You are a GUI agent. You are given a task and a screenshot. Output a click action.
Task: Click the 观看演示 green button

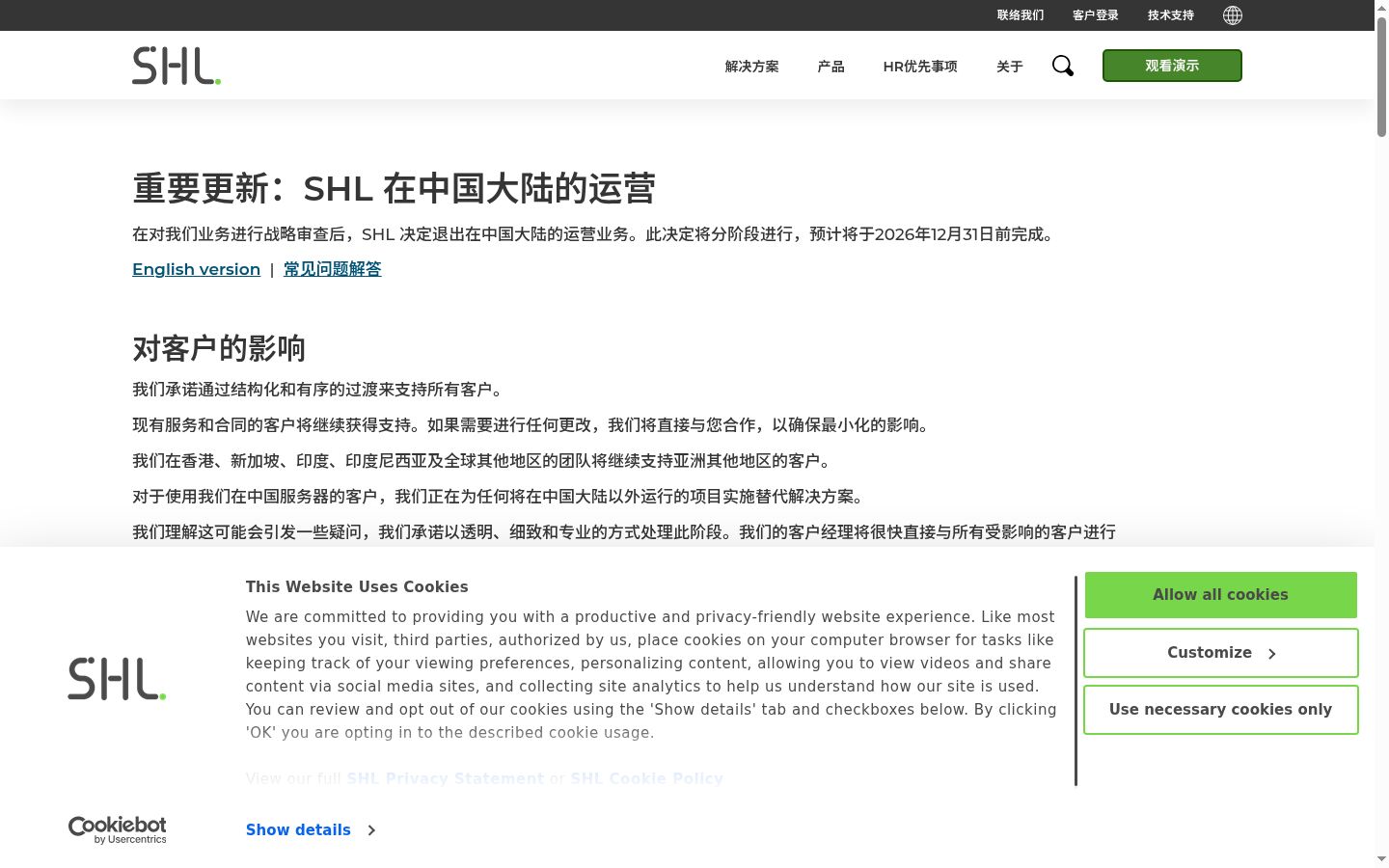pos(1172,66)
